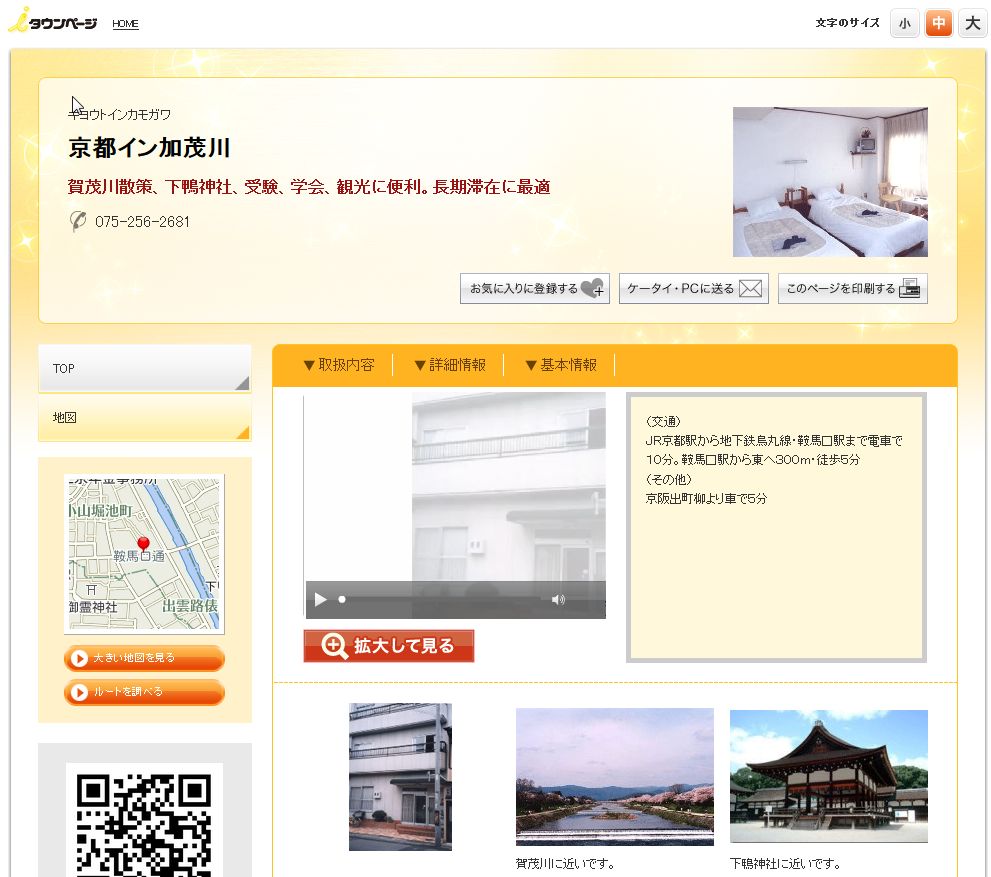Open the TOP sidebar tab
Viewport: 991px width, 877px height.
click(x=144, y=369)
